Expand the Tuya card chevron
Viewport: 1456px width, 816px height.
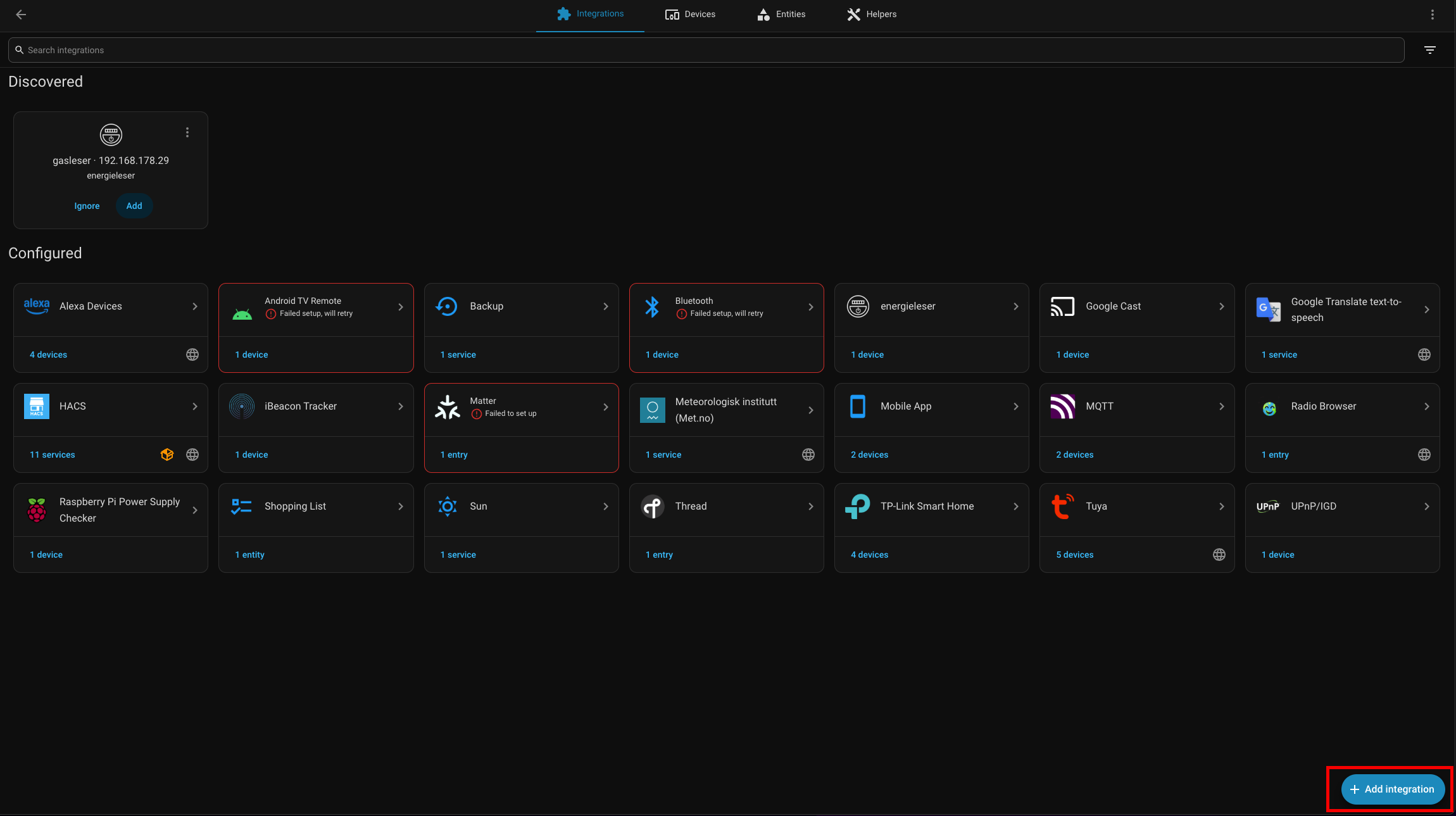click(x=1222, y=506)
